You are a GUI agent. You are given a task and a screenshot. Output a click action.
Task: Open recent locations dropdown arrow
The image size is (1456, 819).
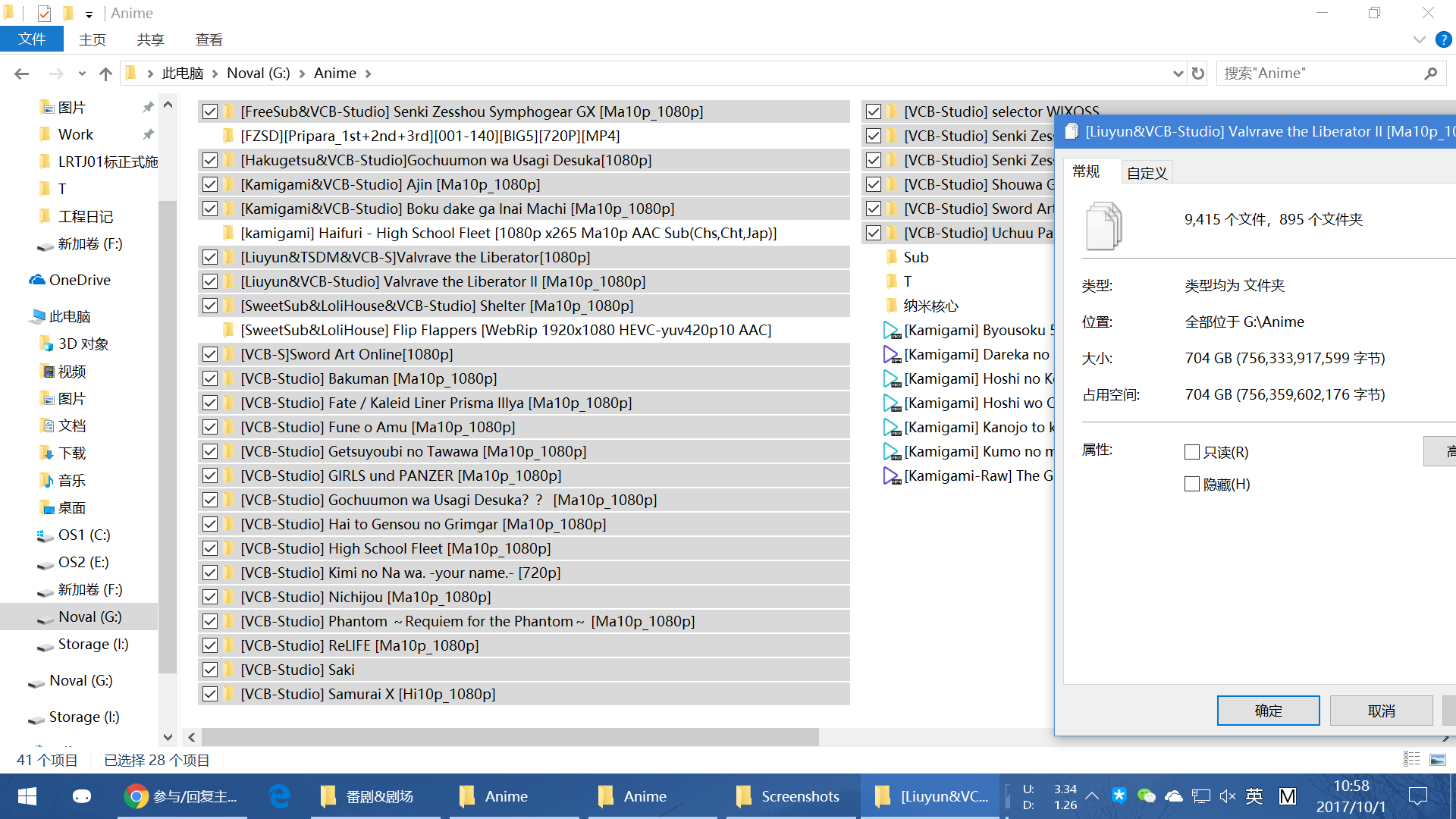[x=82, y=74]
